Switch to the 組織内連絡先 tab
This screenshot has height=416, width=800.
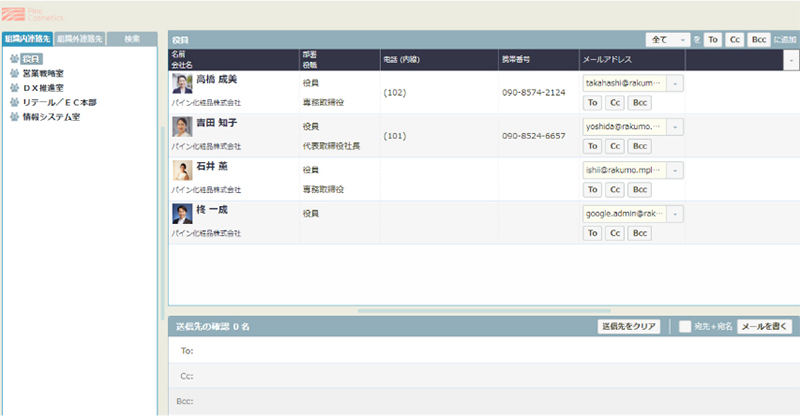pyautogui.click(x=28, y=39)
